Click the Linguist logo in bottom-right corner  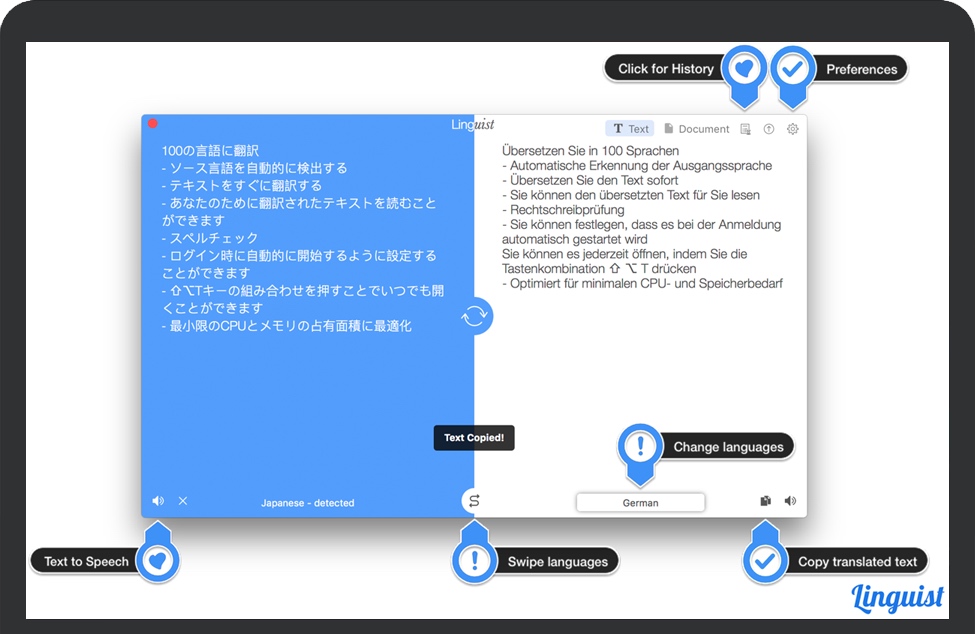[898, 598]
